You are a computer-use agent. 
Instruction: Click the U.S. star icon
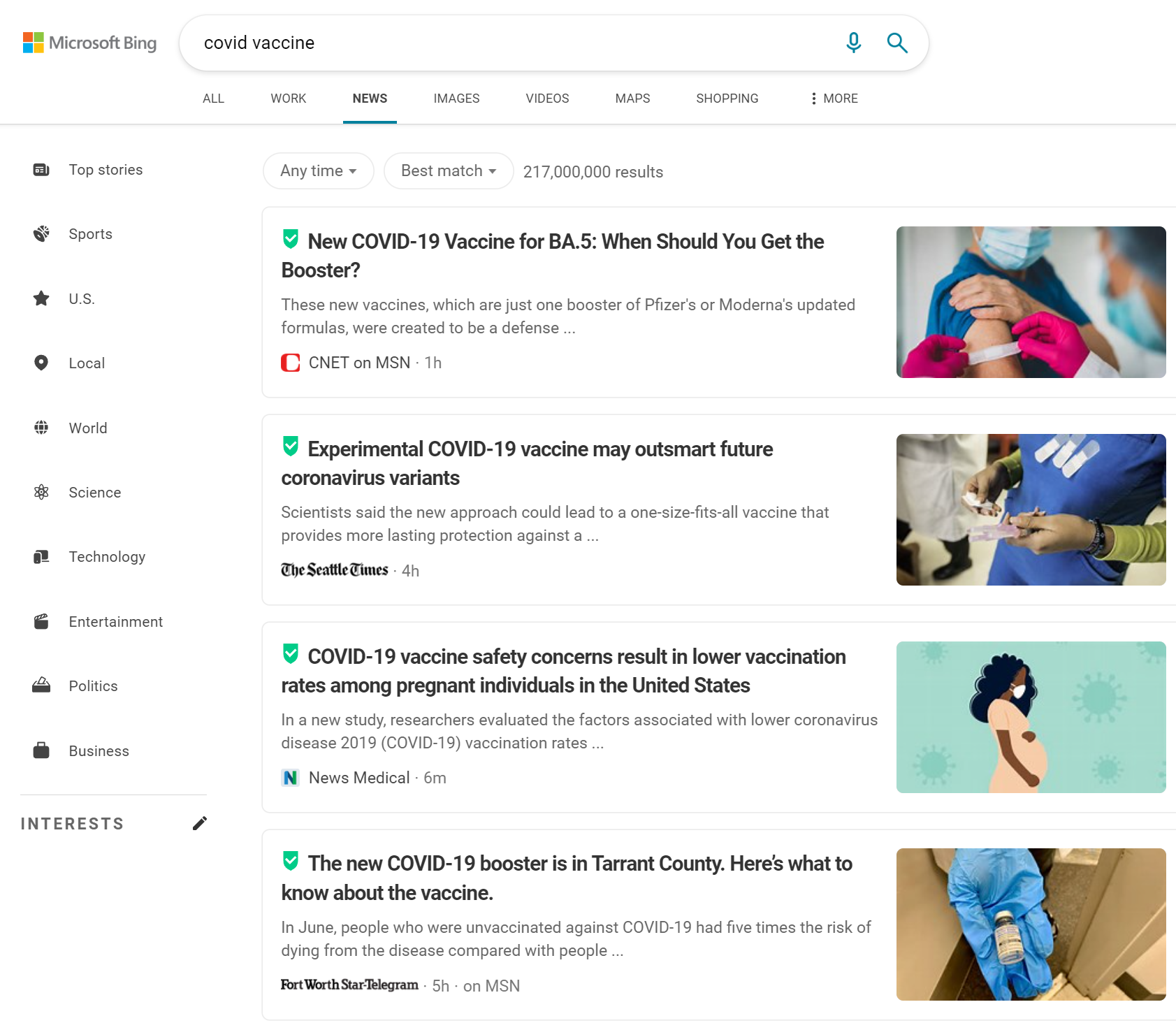coord(41,299)
